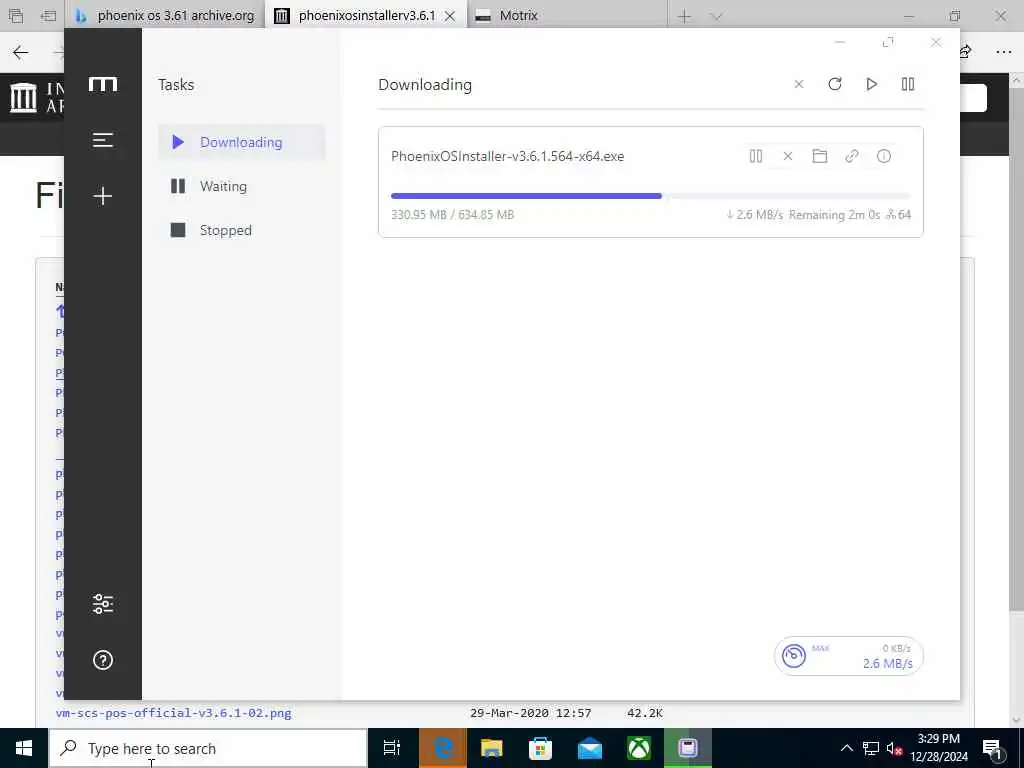This screenshot has height=768, width=1024.
Task: Close the phoenixosinstallerv3.6.1 tab
Action: click(x=450, y=16)
